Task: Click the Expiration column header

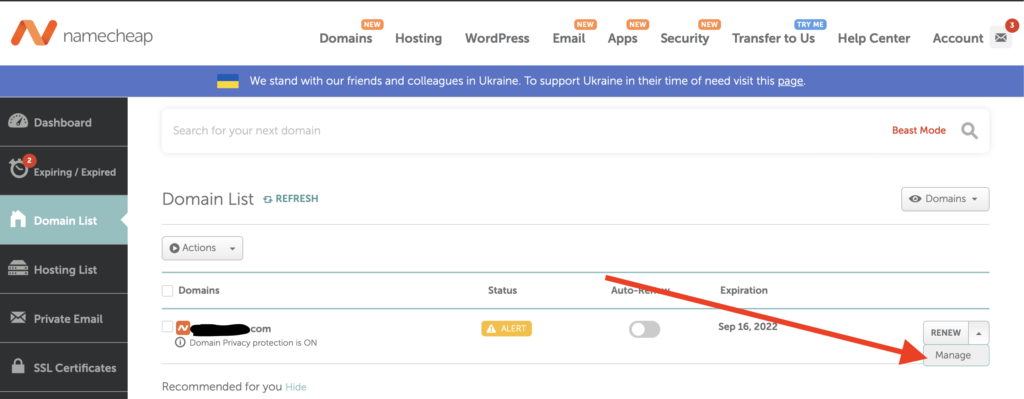Action: point(744,290)
